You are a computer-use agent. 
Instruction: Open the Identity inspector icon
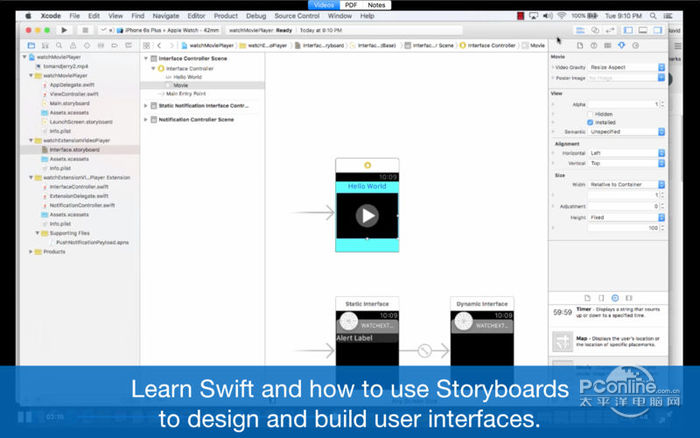pyautogui.click(x=608, y=46)
